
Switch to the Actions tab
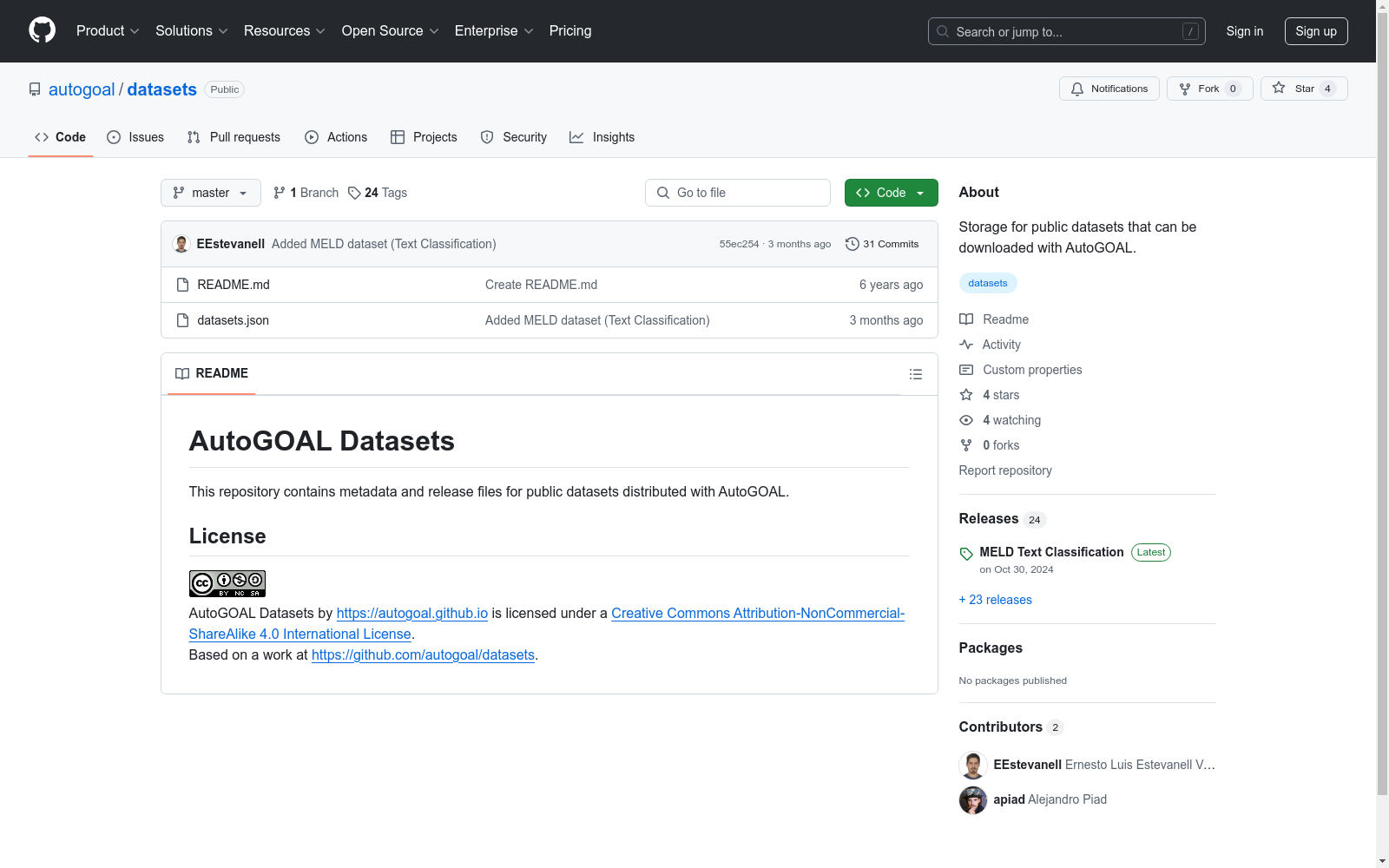pos(336,137)
